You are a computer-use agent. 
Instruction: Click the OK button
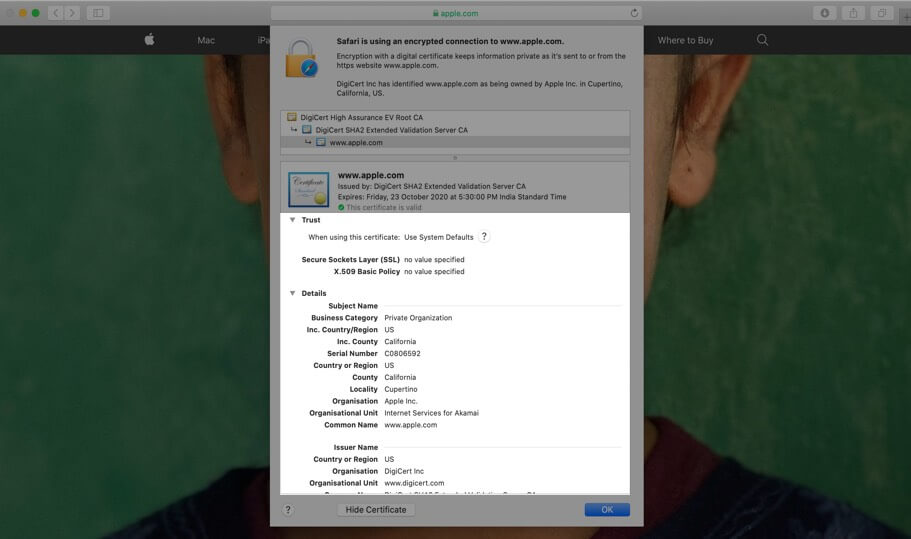coord(607,509)
